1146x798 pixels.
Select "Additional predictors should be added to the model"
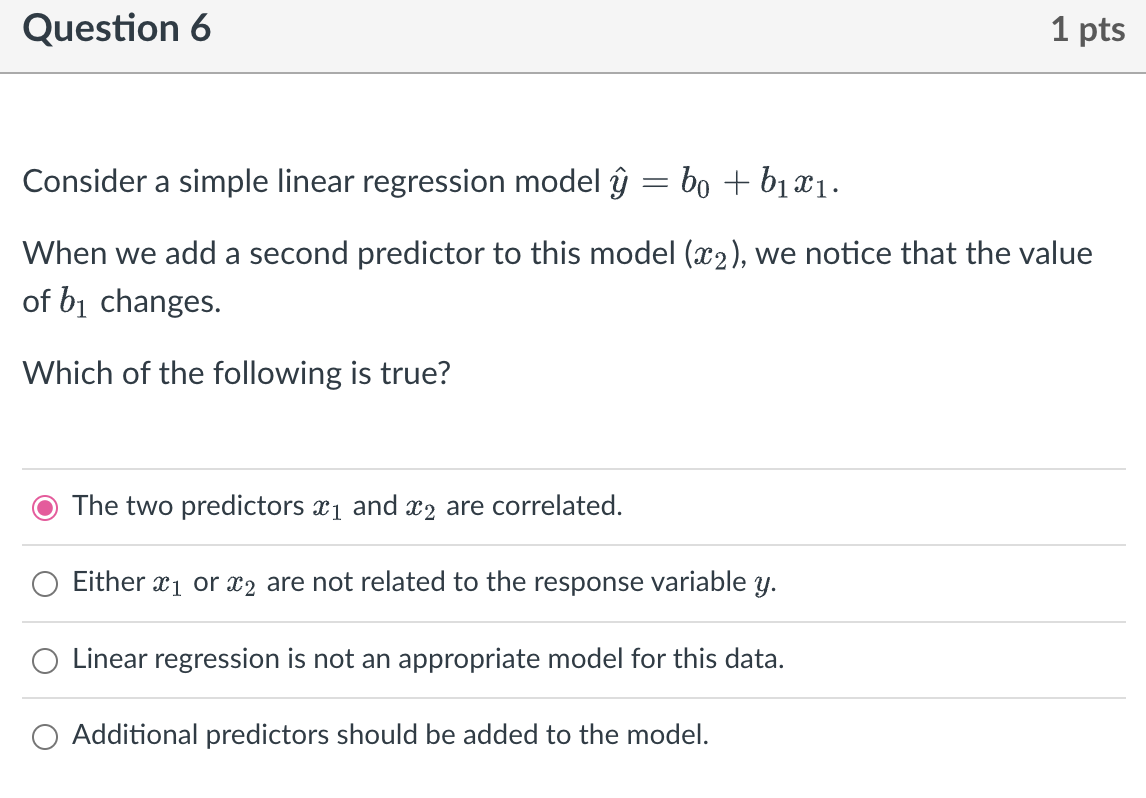click(44, 736)
